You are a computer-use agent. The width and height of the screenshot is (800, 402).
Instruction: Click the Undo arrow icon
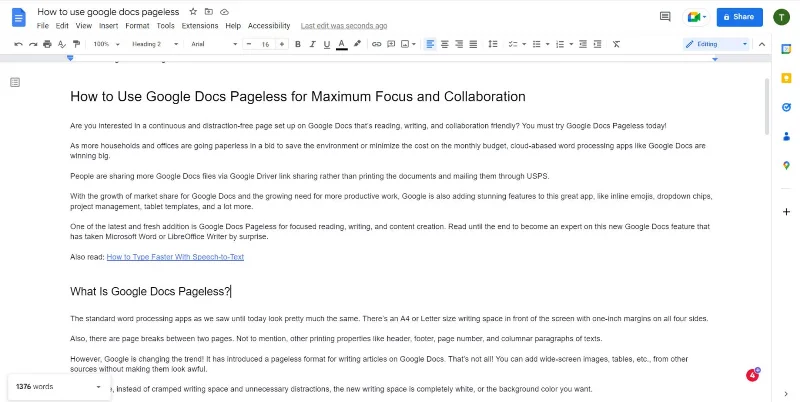pos(18,44)
